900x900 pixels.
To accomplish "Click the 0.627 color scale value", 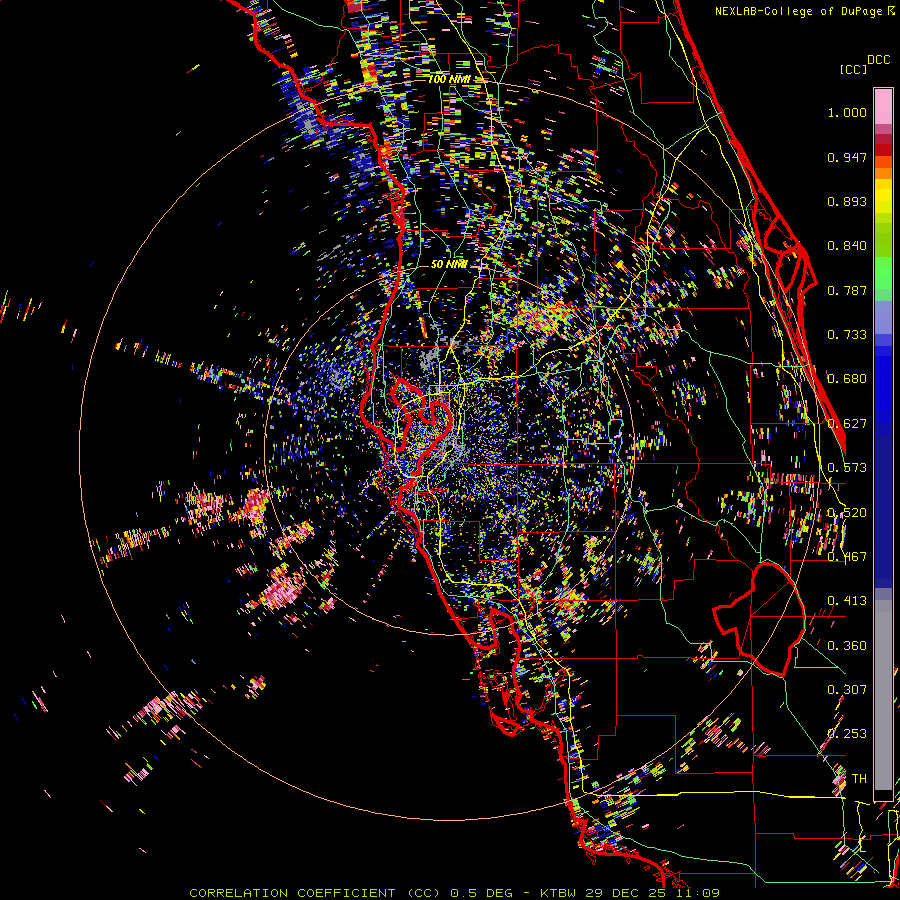I will (x=847, y=424).
